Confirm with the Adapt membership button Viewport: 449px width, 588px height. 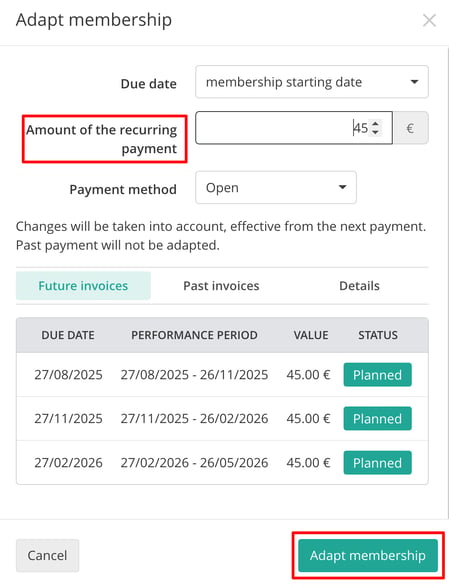pyautogui.click(x=368, y=555)
